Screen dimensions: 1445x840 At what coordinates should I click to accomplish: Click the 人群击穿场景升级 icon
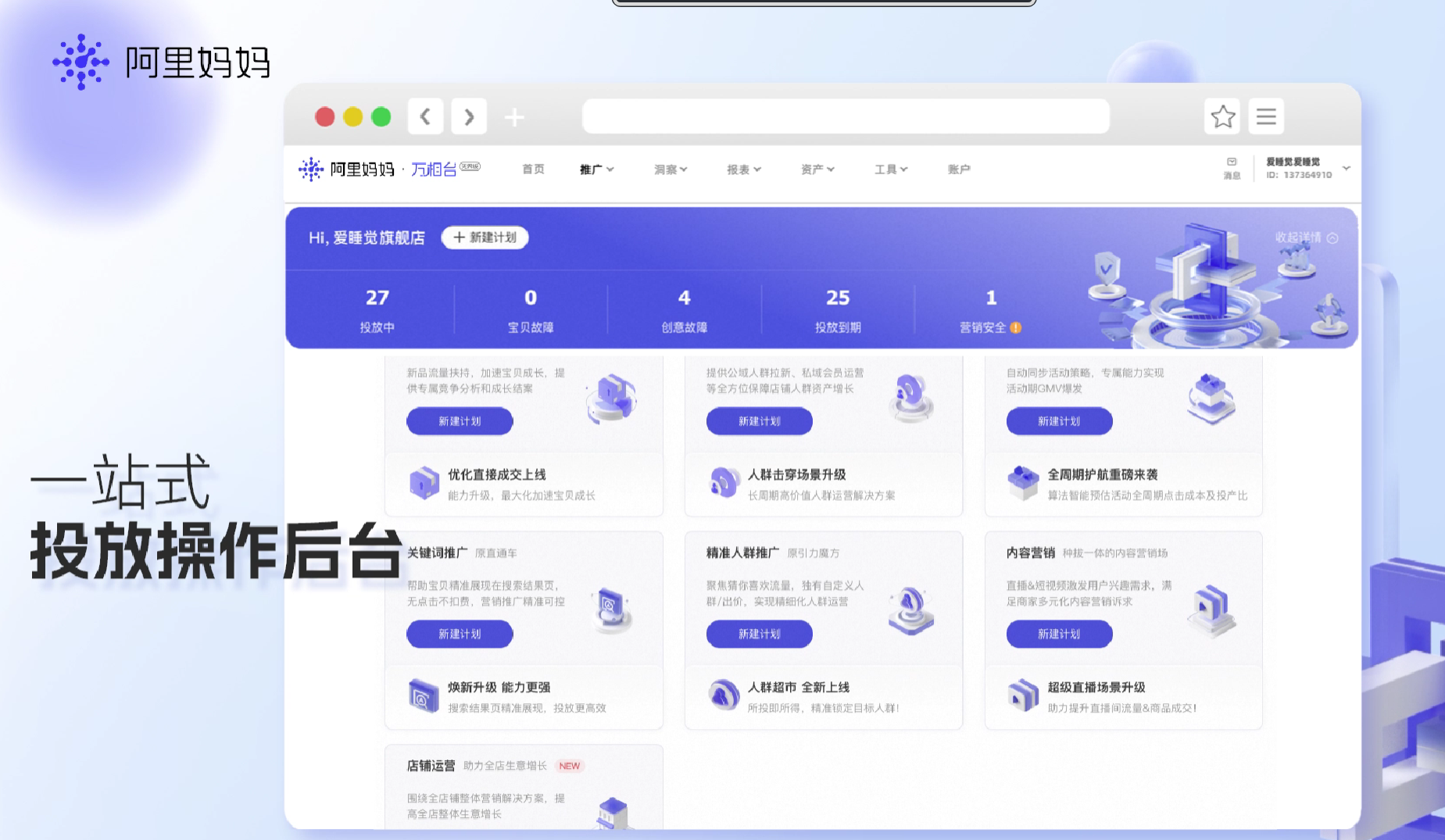tap(724, 483)
